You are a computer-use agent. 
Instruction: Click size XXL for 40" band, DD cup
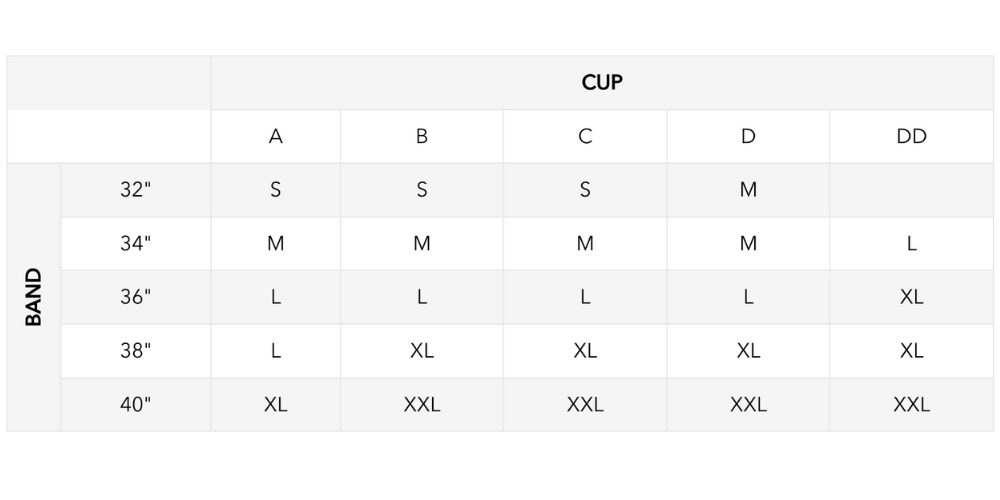coord(912,405)
